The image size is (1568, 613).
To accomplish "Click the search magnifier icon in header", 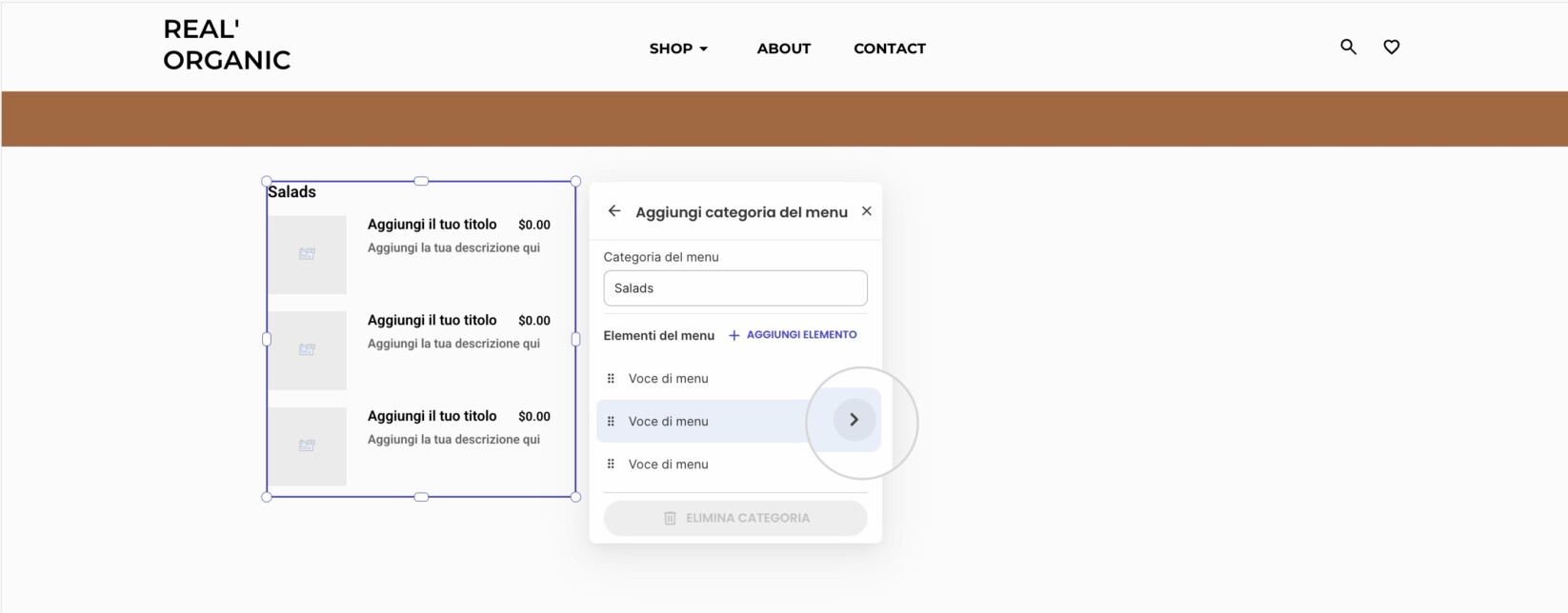I will point(1348,47).
